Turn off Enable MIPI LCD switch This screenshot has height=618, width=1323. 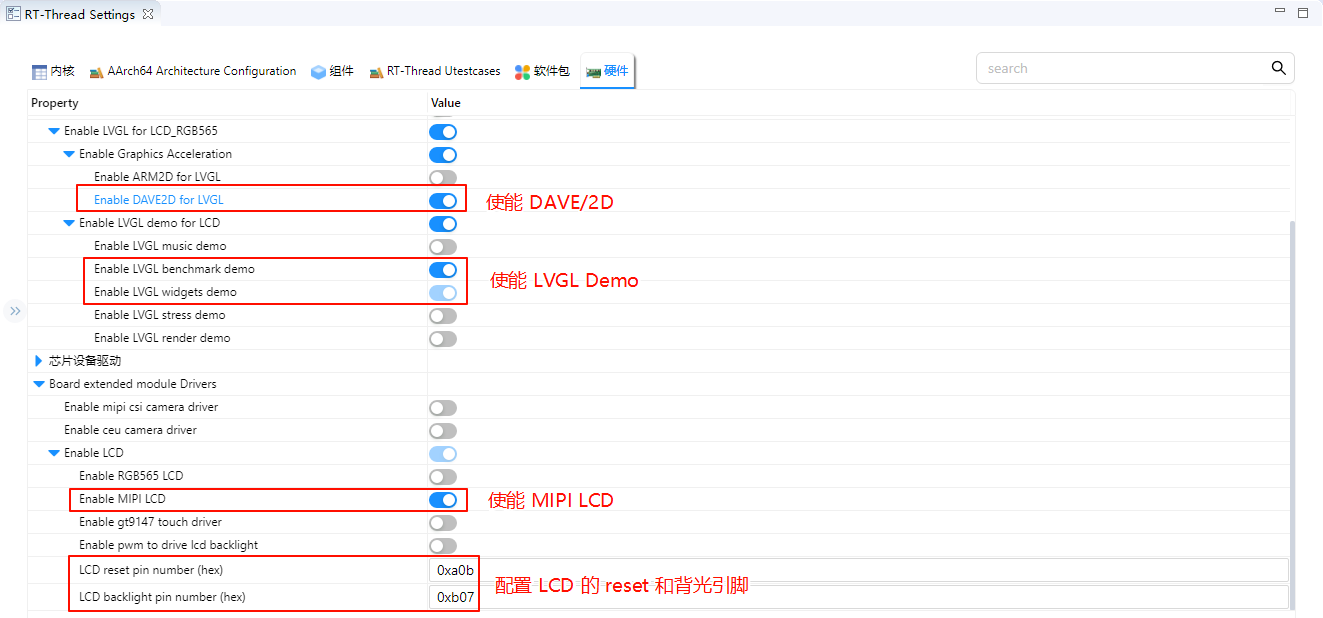pyautogui.click(x=443, y=500)
